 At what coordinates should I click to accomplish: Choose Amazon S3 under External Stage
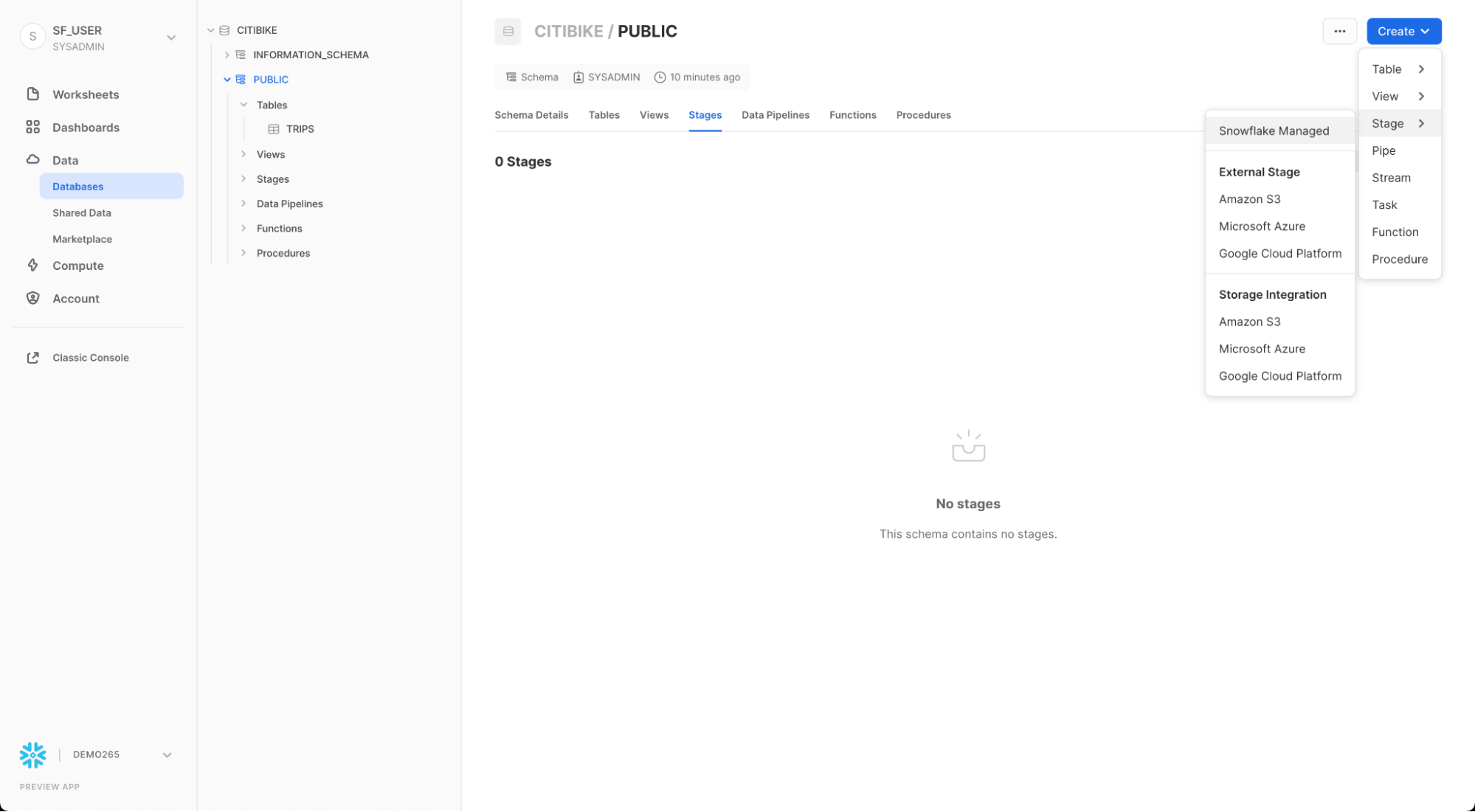tap(1249, 199)
